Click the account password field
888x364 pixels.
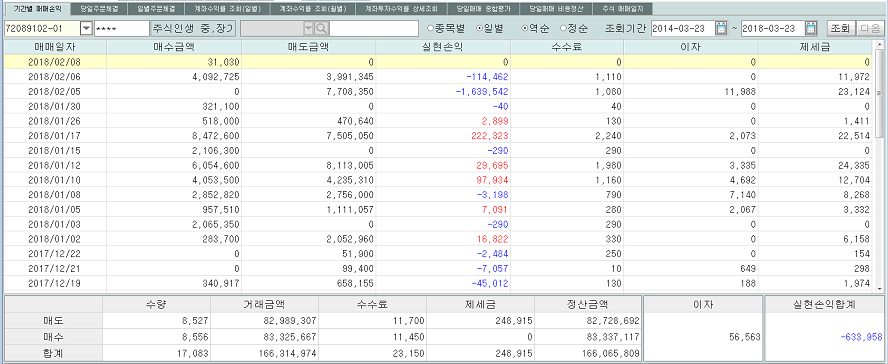(x=121, y=28)
